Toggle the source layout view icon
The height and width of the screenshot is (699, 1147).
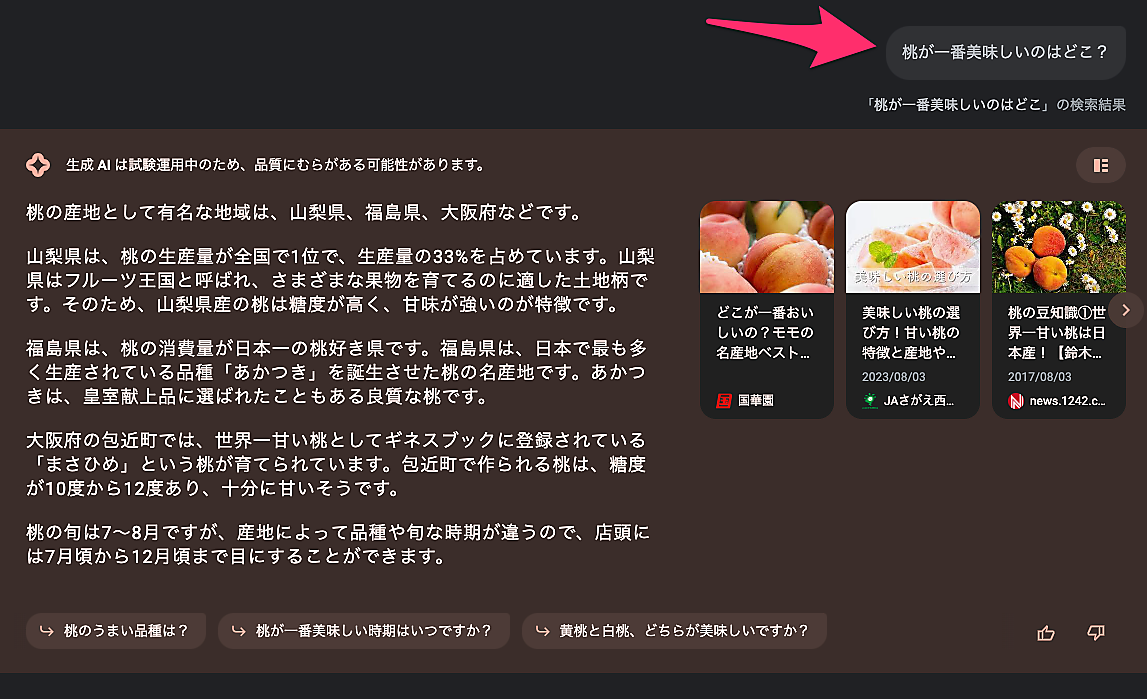[x=1100, y=165]
